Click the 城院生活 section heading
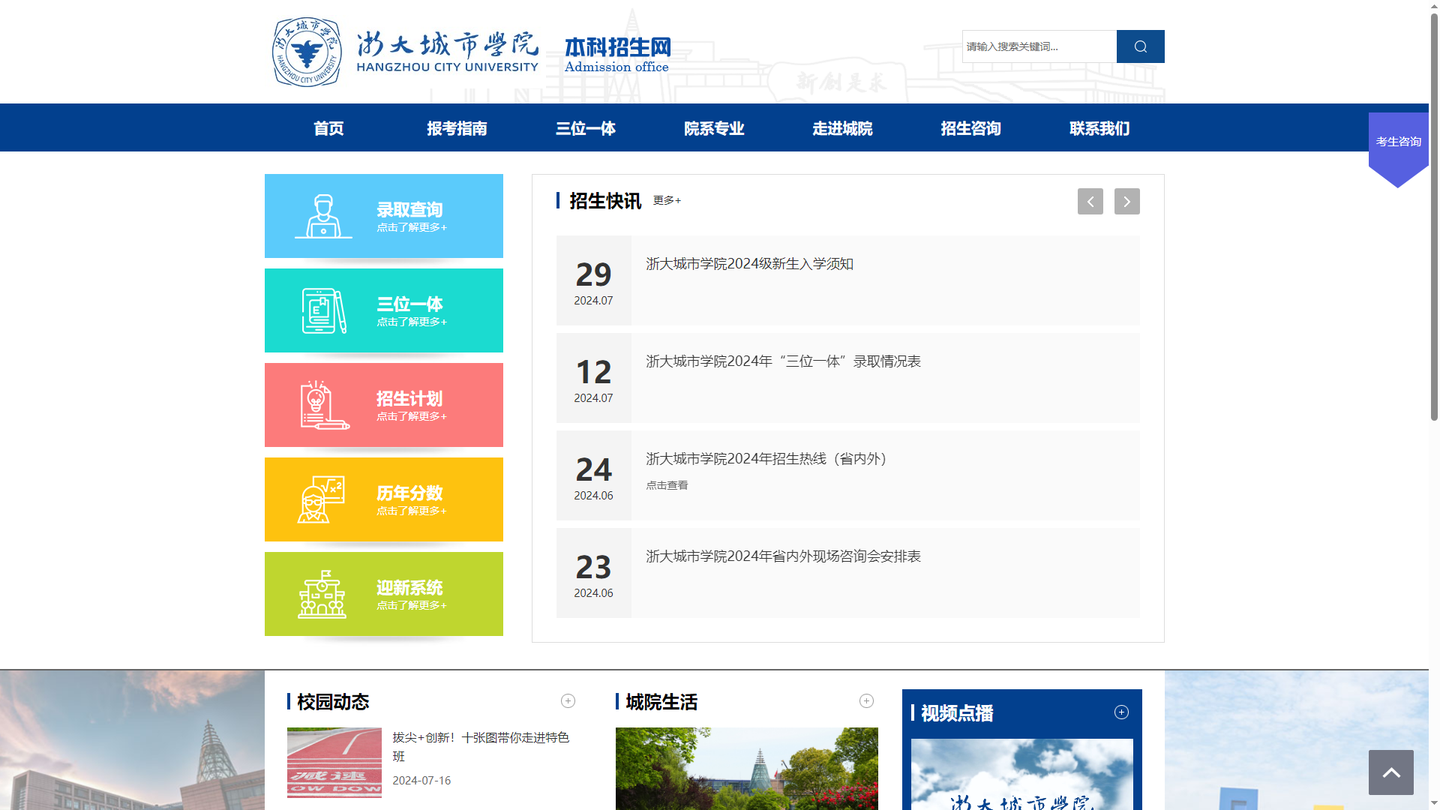Screen dimensions: 1440x810 coord(661,702)
